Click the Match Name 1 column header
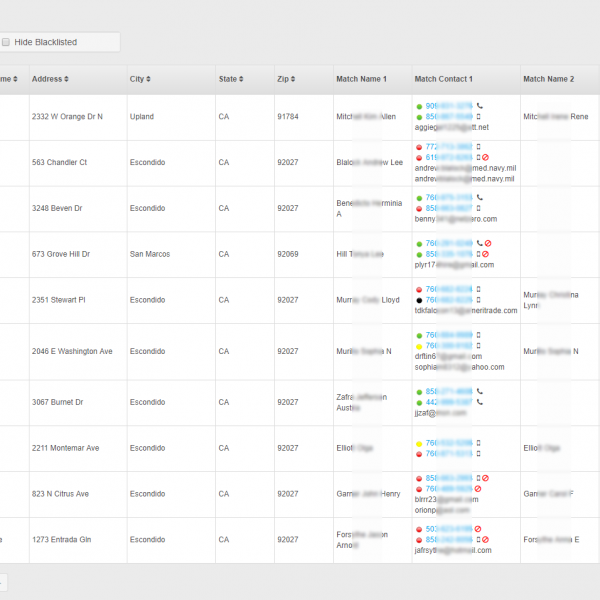Viewport: 600px width, 600px height. pyautogui.click(x=361, y=79)
